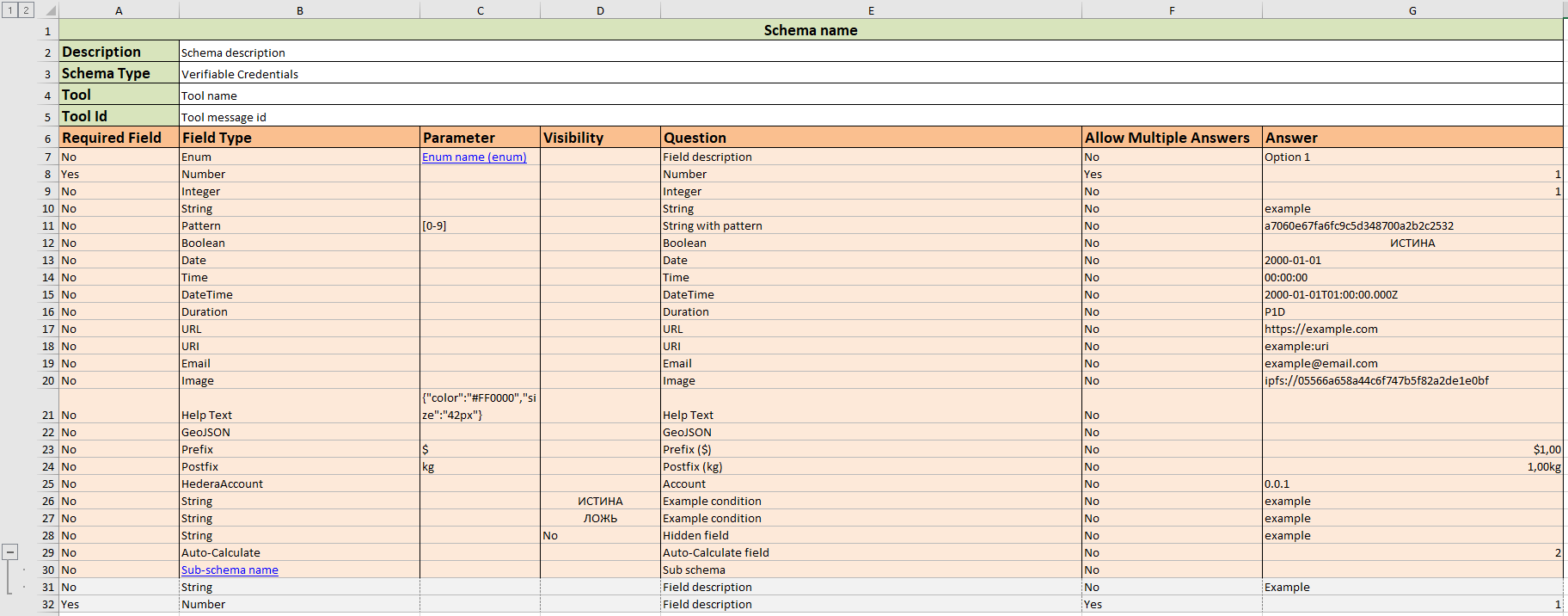Image resolution: width=1568 pixels, height=616 pixels.
Task: Click the 'Schema name' title cell
Action: 810,30
